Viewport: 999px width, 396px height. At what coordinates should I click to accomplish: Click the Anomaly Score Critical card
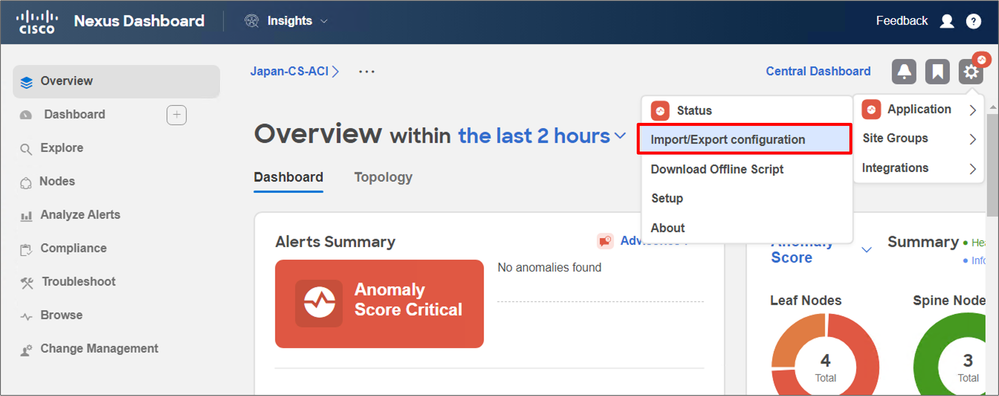pyautogui.click(x=379, y=304)
